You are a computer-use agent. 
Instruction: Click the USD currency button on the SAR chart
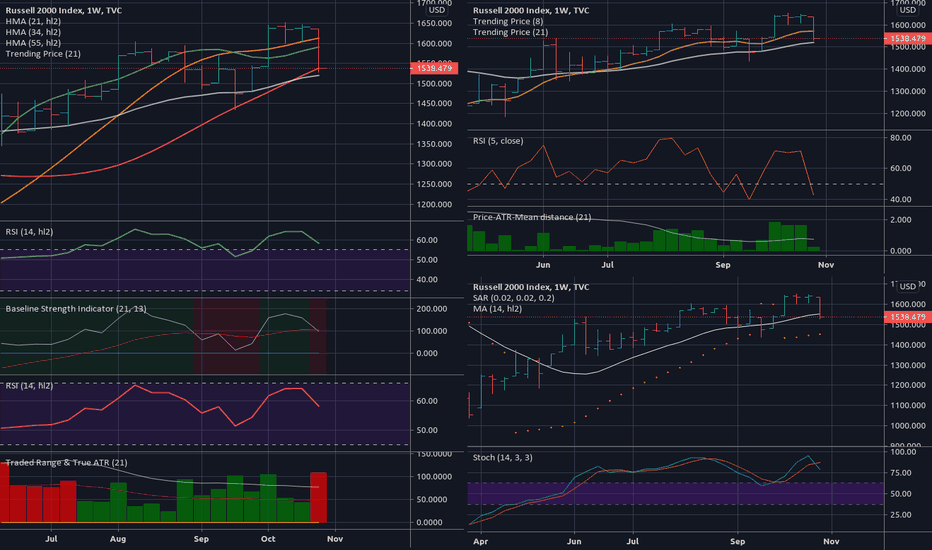(x=908, y=287)
